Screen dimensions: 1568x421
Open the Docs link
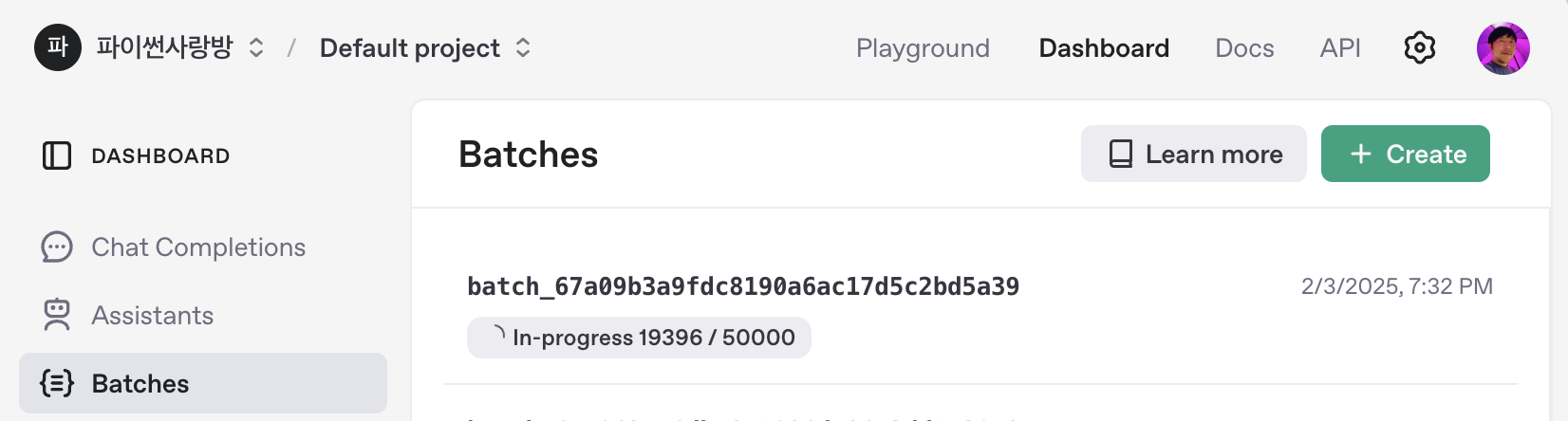pyautogui.click(x=1244, y=48)
